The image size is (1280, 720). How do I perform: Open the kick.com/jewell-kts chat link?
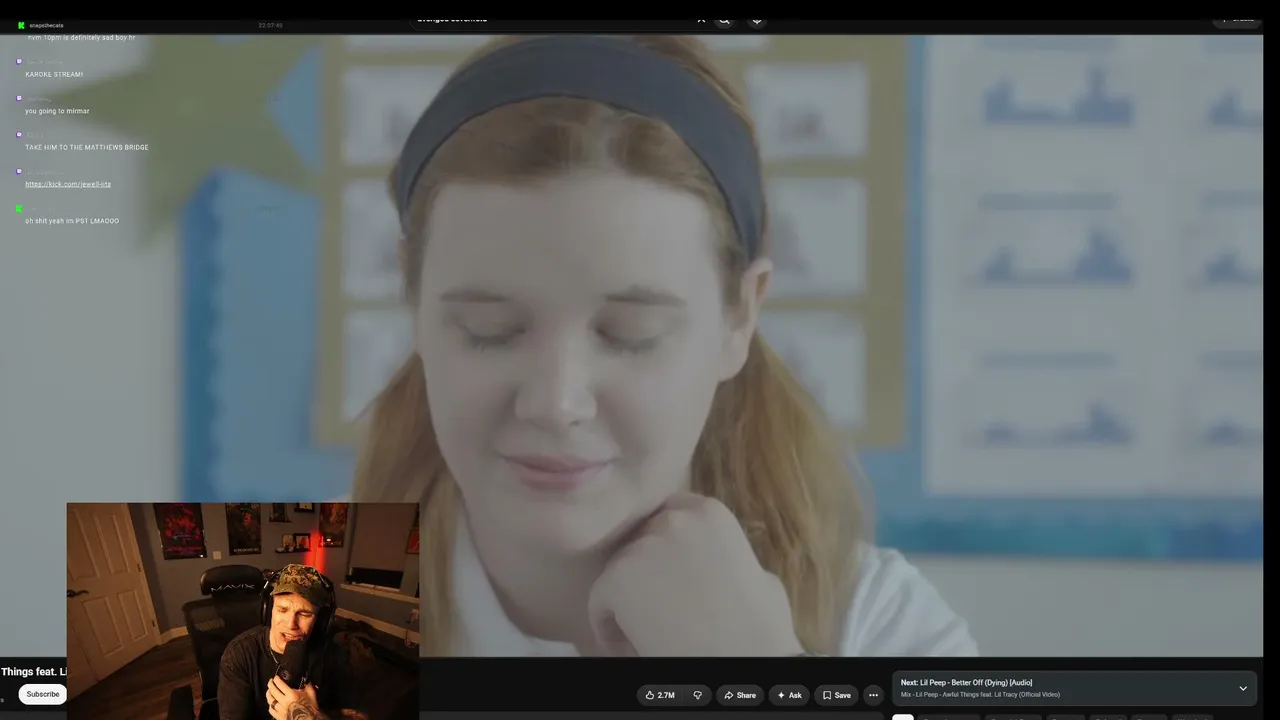pos(68,184)
